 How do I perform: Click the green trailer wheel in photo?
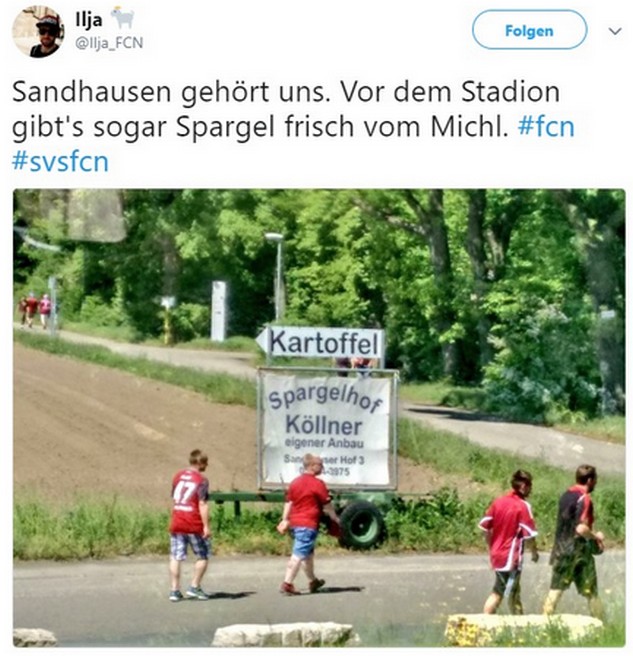click(362, 524)
